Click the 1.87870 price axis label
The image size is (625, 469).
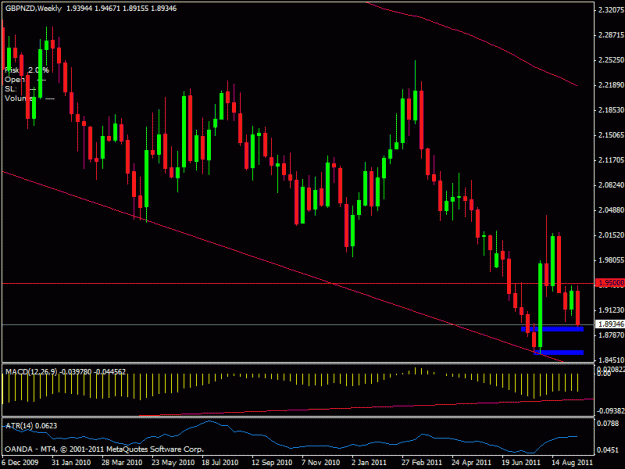[x=611, y=336]
